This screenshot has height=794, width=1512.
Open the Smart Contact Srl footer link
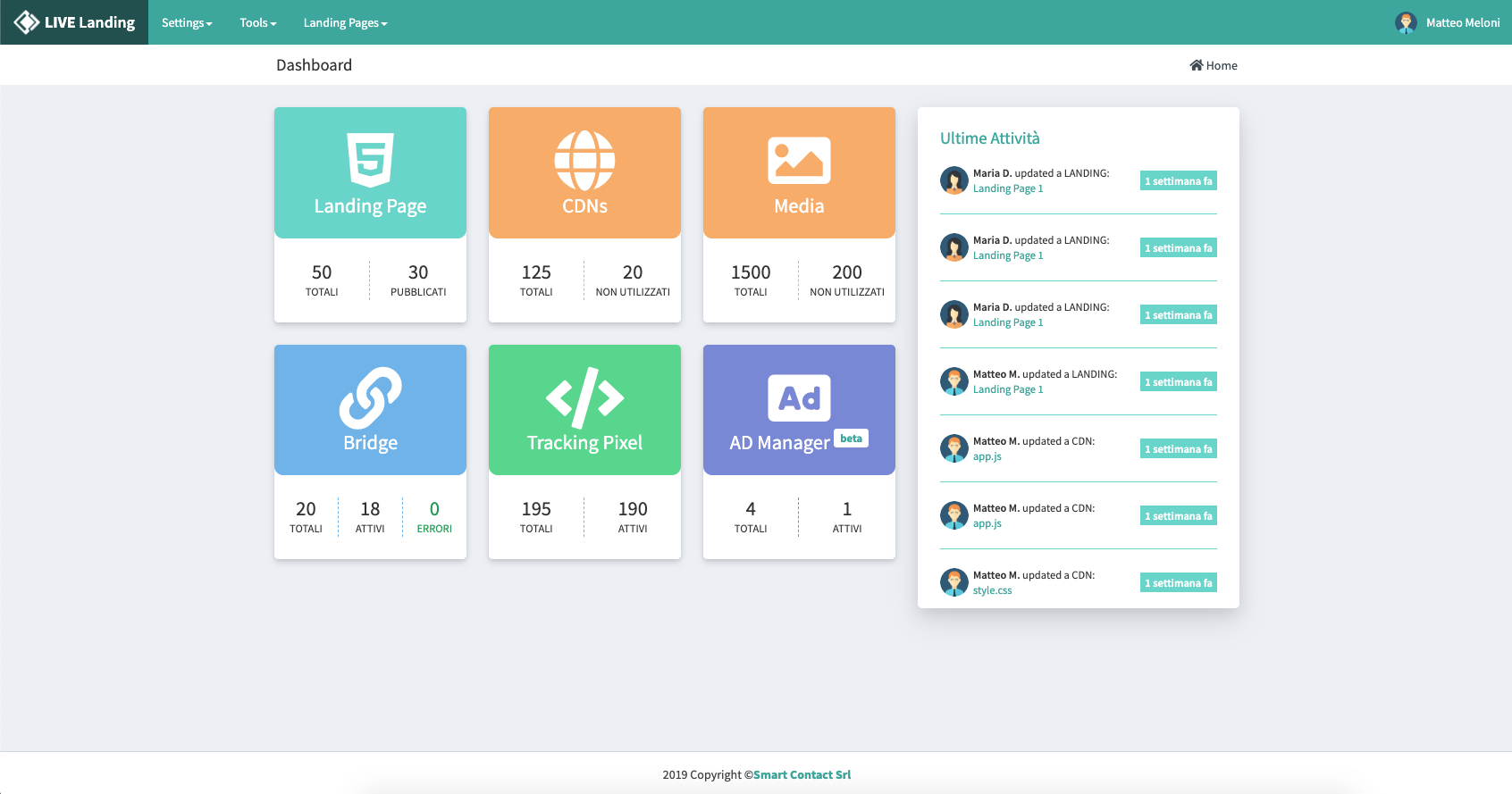click(802, 774)
